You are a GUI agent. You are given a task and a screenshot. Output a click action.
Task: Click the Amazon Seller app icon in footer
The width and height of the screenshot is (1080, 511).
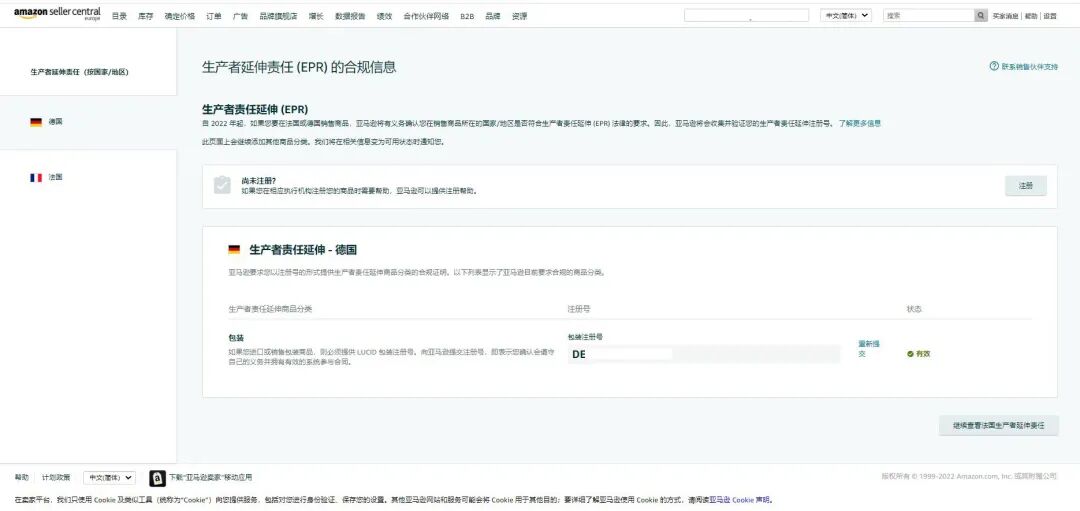pyautogui.click(x=157, y=477)
